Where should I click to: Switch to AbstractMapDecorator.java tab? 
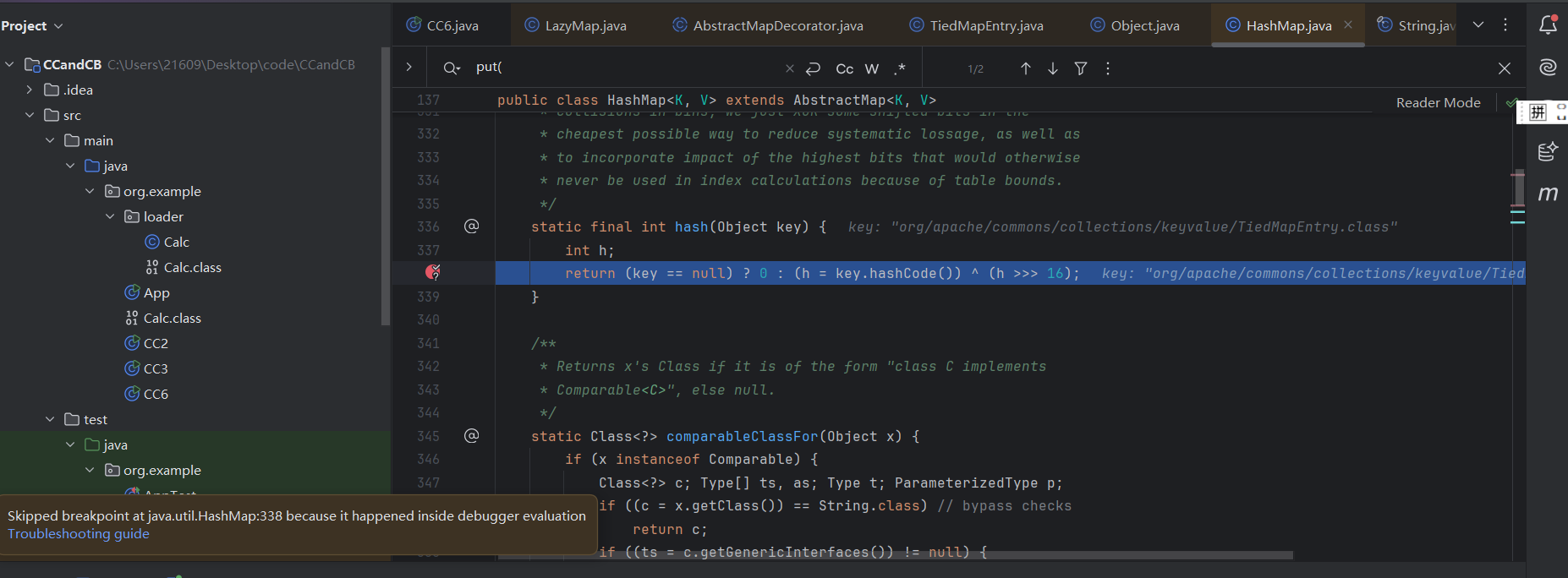768,25
